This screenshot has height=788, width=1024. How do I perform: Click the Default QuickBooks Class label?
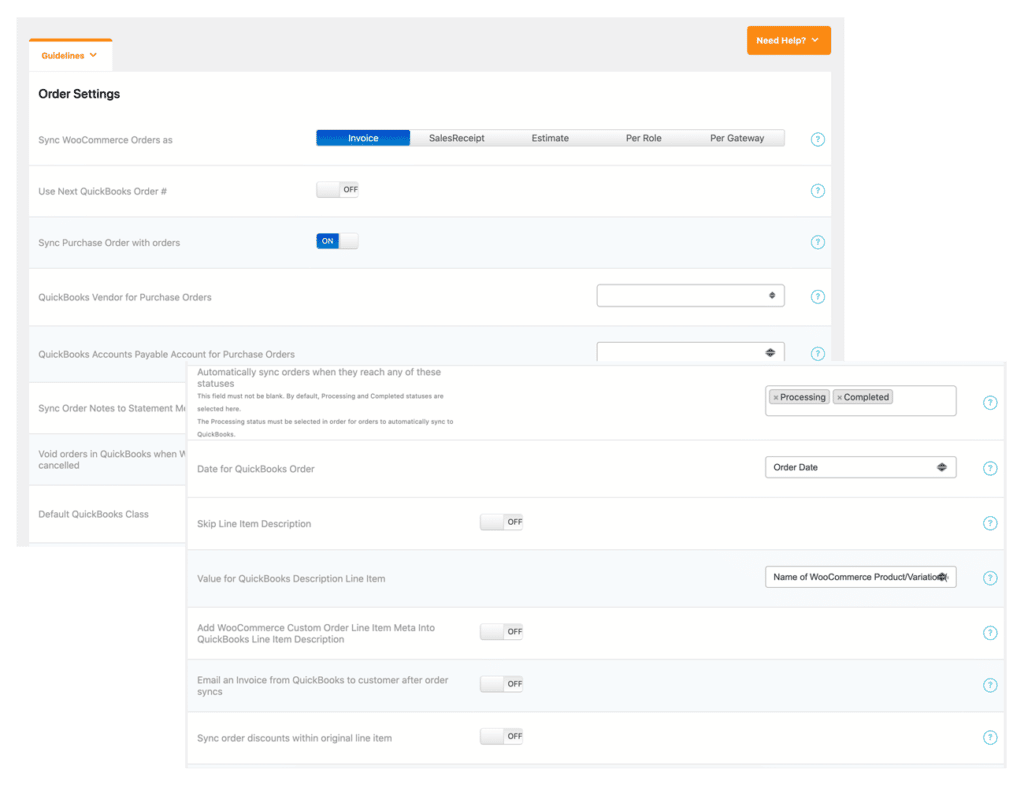[93, 514]
